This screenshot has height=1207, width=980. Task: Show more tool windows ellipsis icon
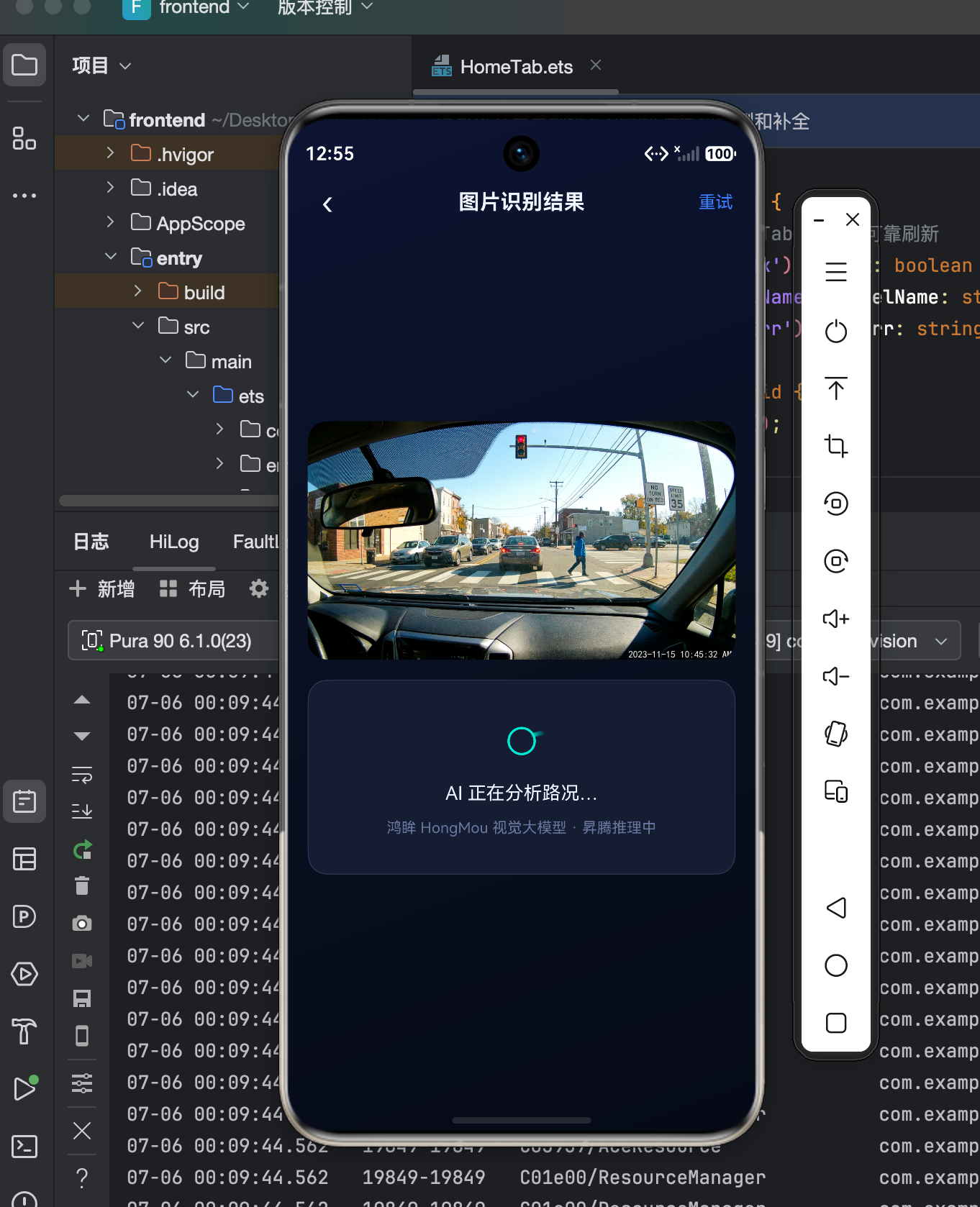24,196
